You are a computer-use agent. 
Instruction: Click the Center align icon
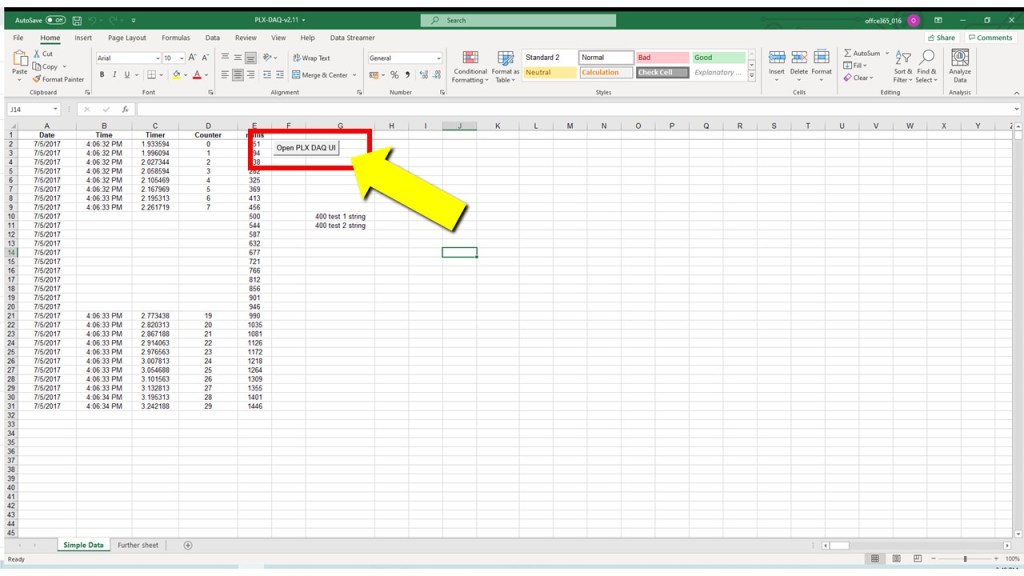tap(238, 75)
